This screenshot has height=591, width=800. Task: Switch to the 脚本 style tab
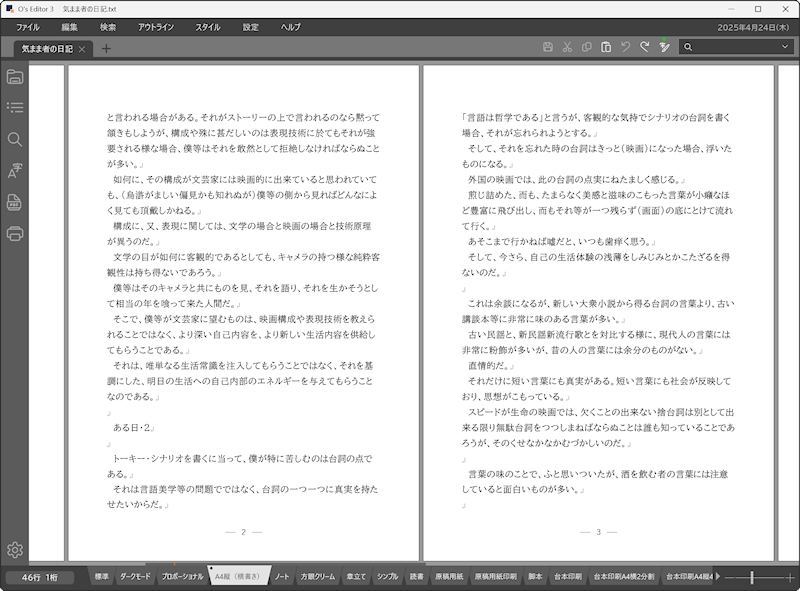pyautogui.click(x=535, y=576)
